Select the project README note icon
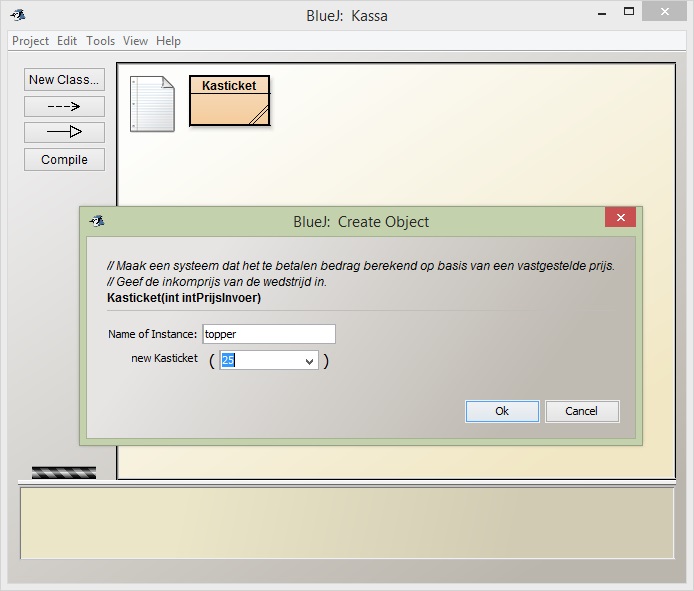This screenshot has height=591, width=694. (x=152, y=104)
